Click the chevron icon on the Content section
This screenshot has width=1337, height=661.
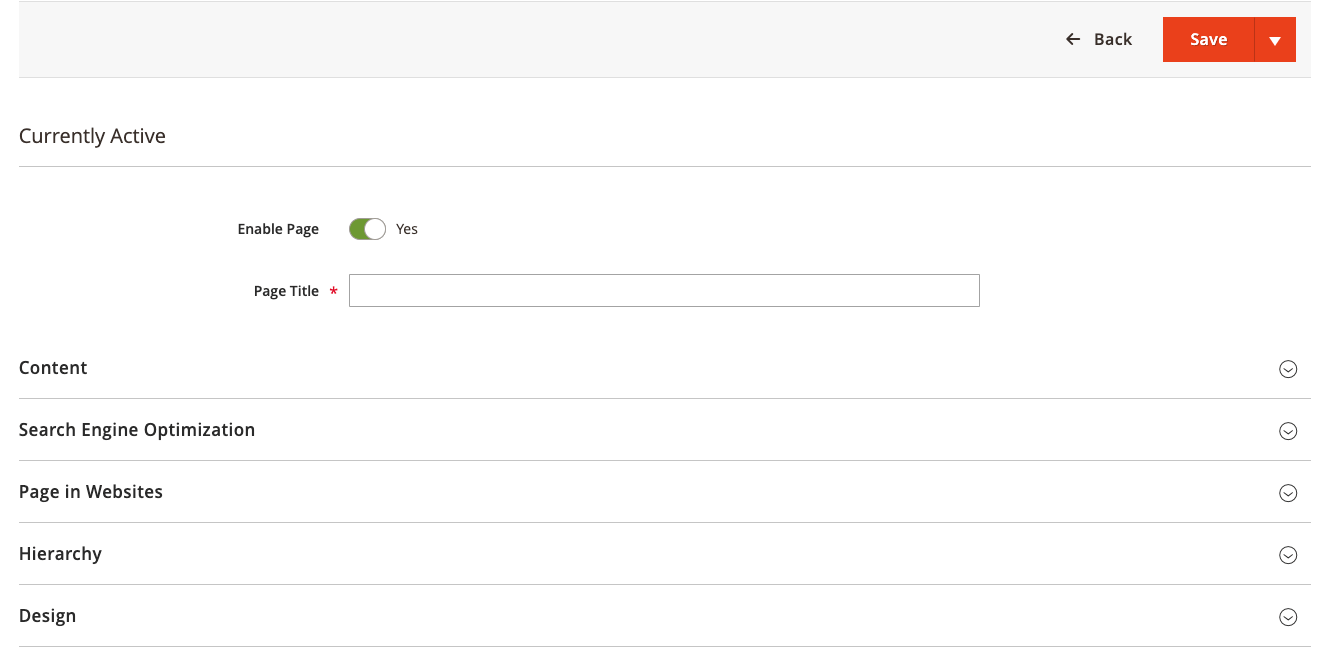pos(1288,369)
